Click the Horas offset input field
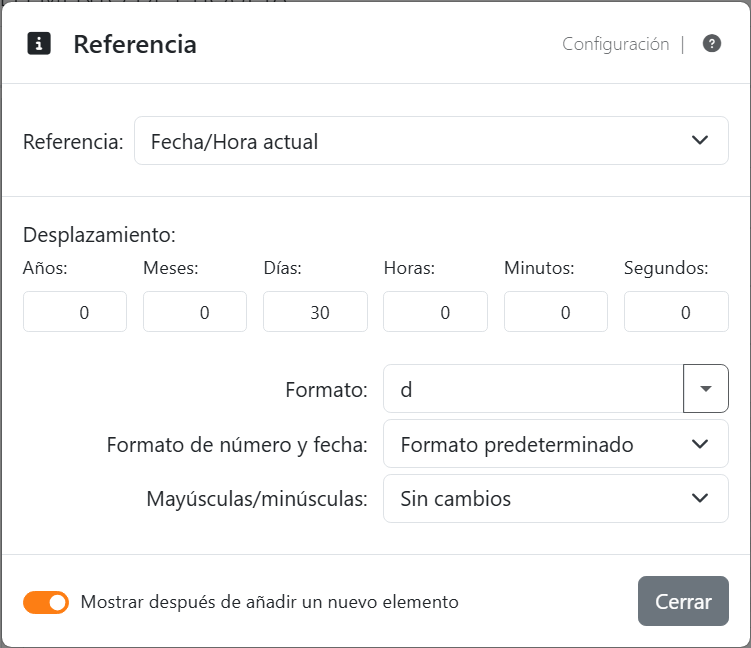Image resolution: width=751 pixels, height=648 pixels. click(435, 312)
